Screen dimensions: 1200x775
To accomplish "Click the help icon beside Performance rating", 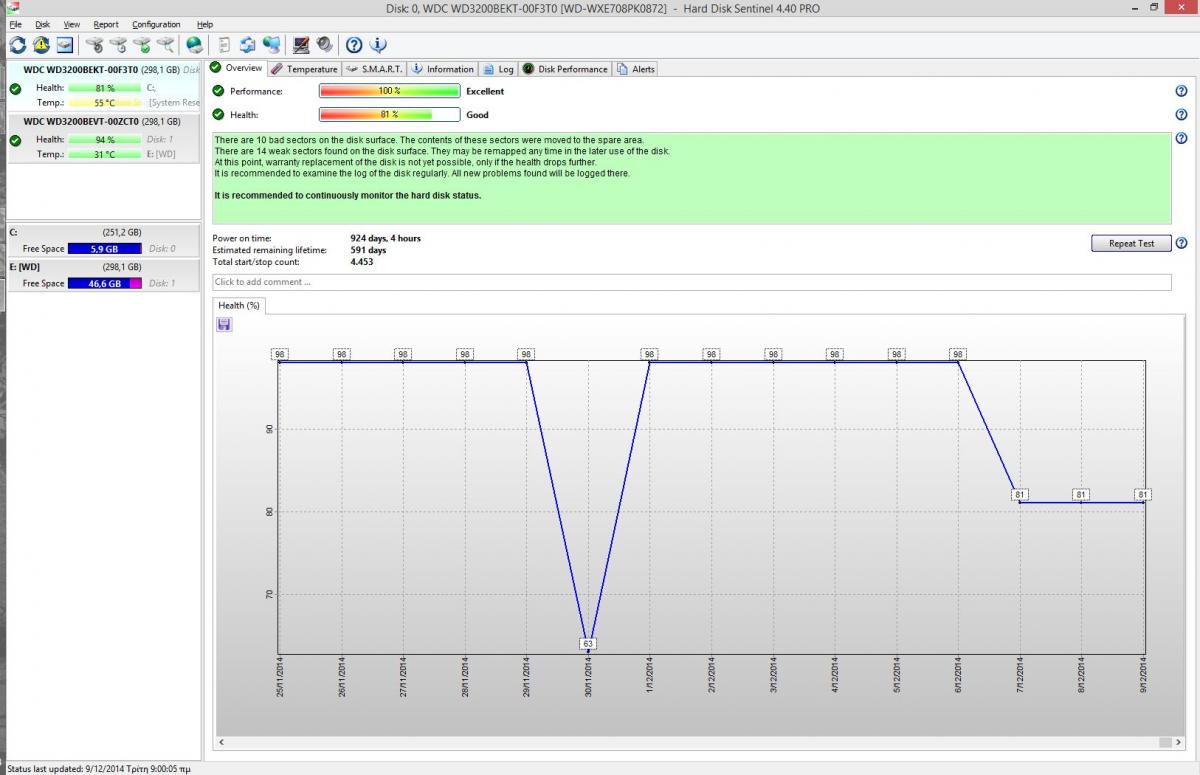I will click(1181, 91).
